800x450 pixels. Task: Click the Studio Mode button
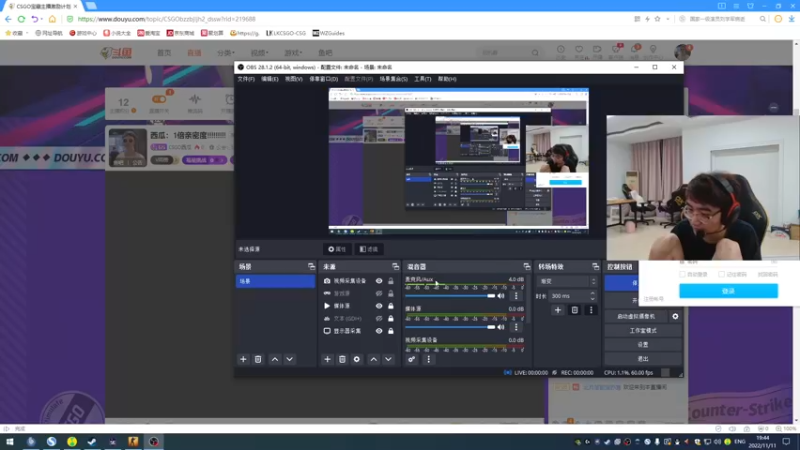[643, 331]
